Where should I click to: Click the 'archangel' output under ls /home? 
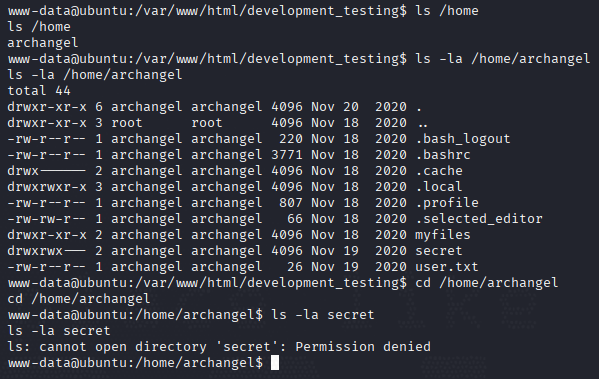click(x=43, y=43)
